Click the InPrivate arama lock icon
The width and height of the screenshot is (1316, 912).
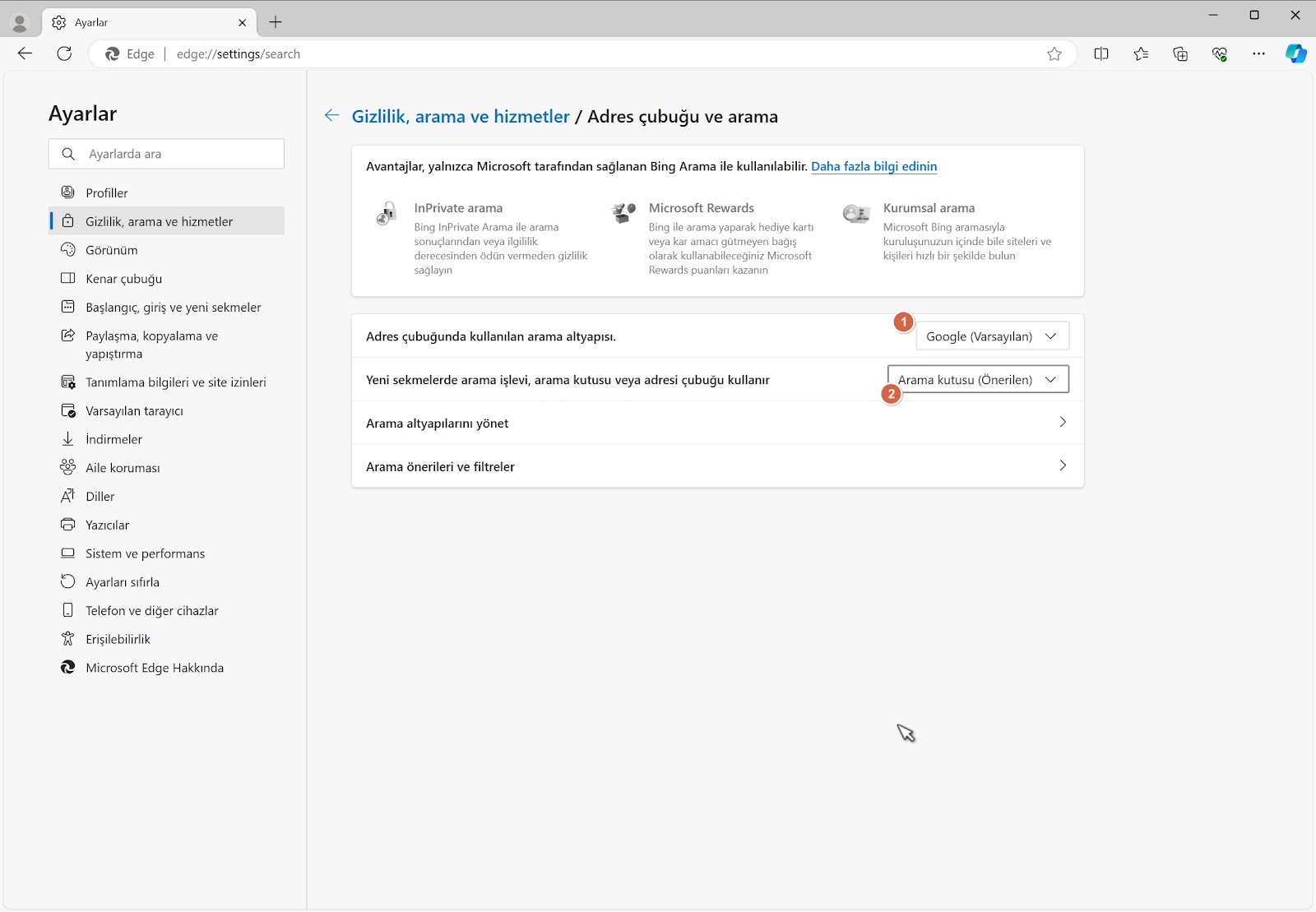coord(387,214)
